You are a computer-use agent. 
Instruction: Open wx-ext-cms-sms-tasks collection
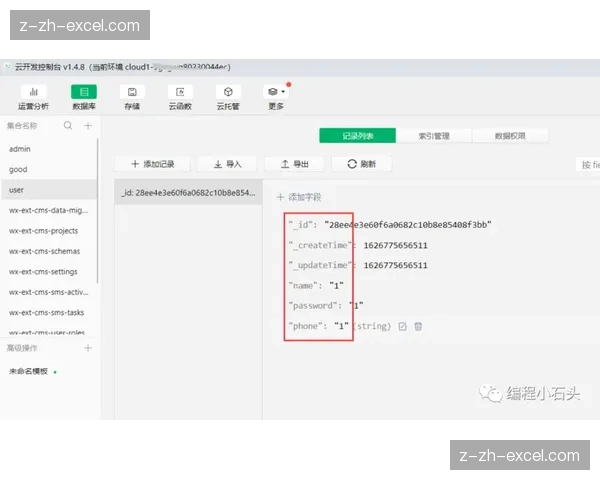click(x=49, y=312)
